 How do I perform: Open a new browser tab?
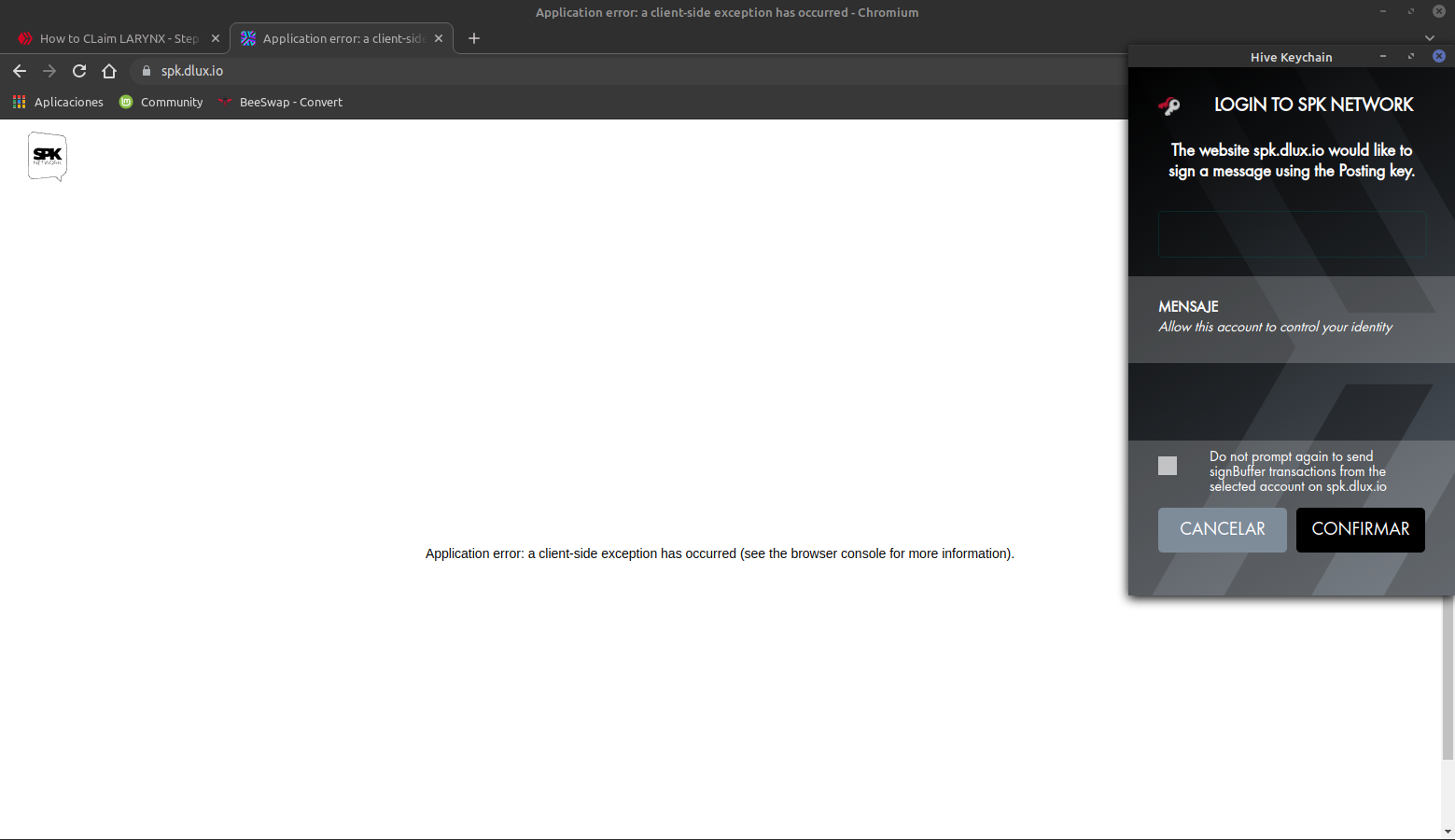474,38
